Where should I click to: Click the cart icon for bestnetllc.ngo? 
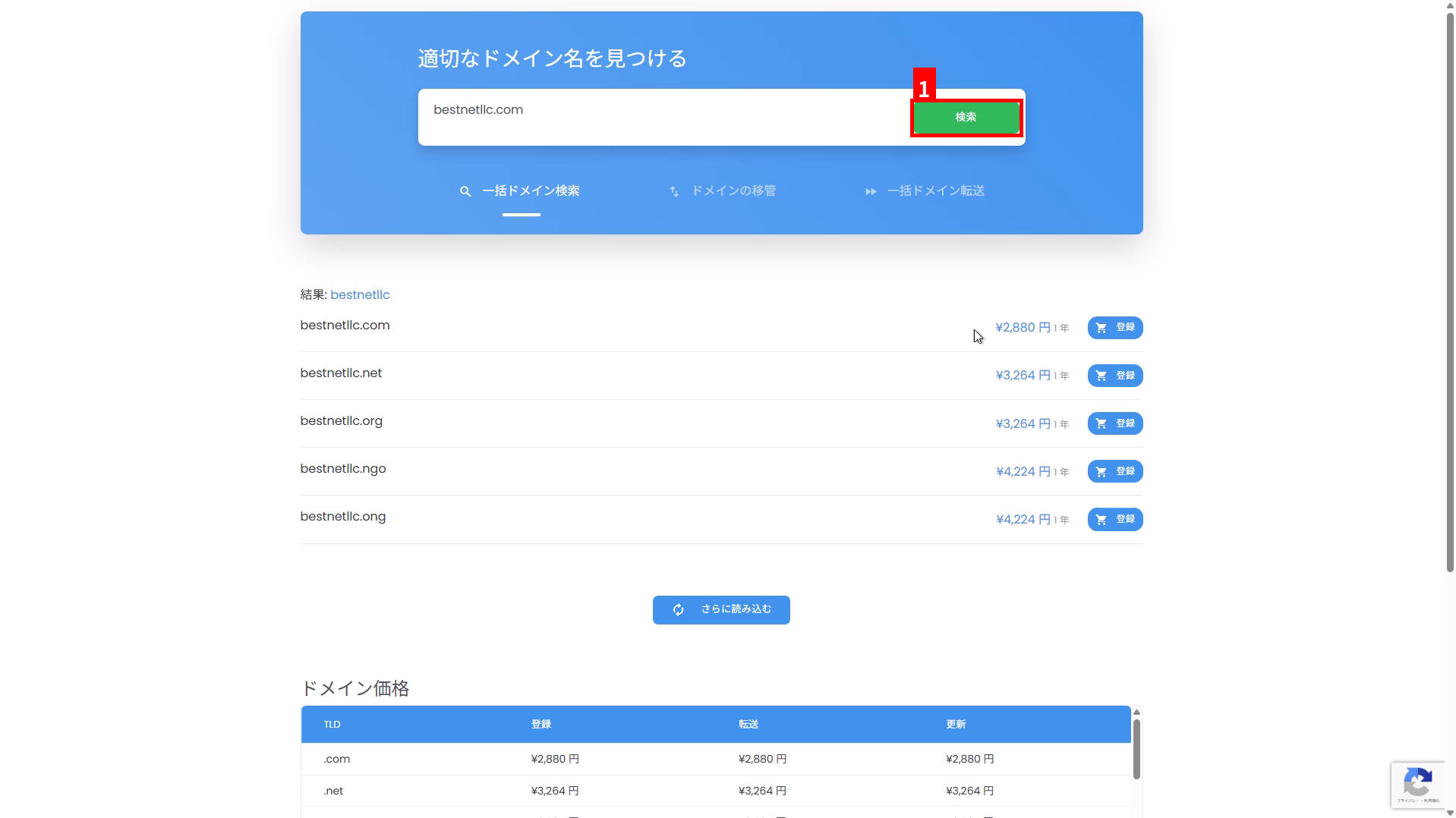click(x=1101, y=471)
